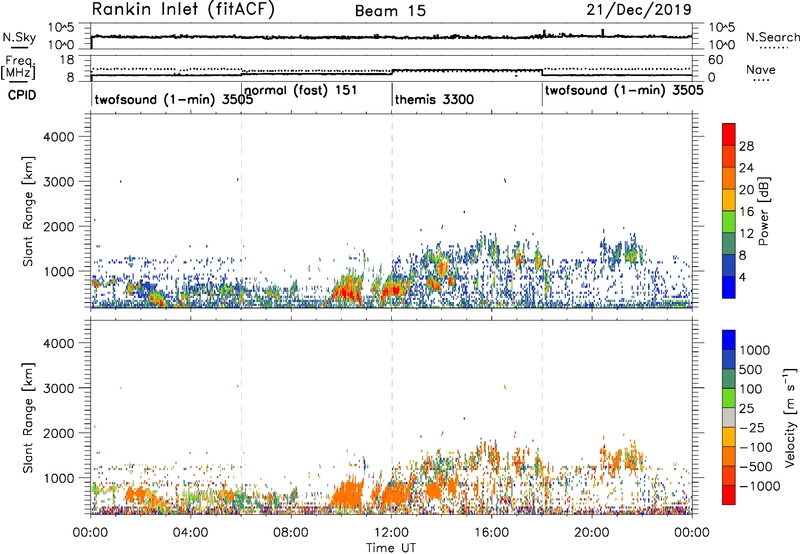
Task: Click the date '21/Dec/2019'
Action: tap(639, 10)
